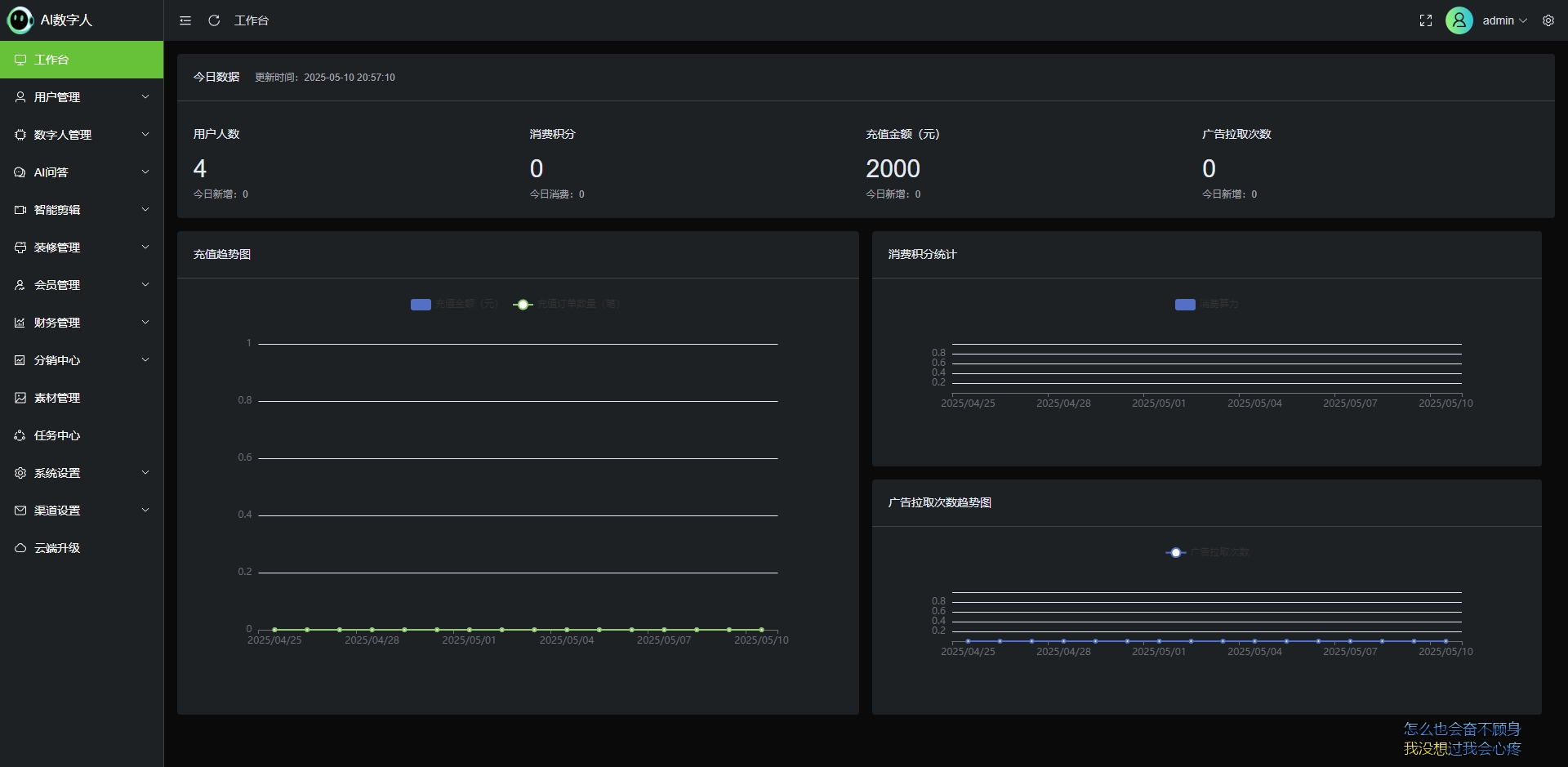The height and width of the screenshot is (767, 1568).
Task: Click the green admin avatar icon
Action: (x=1459, y=20)
